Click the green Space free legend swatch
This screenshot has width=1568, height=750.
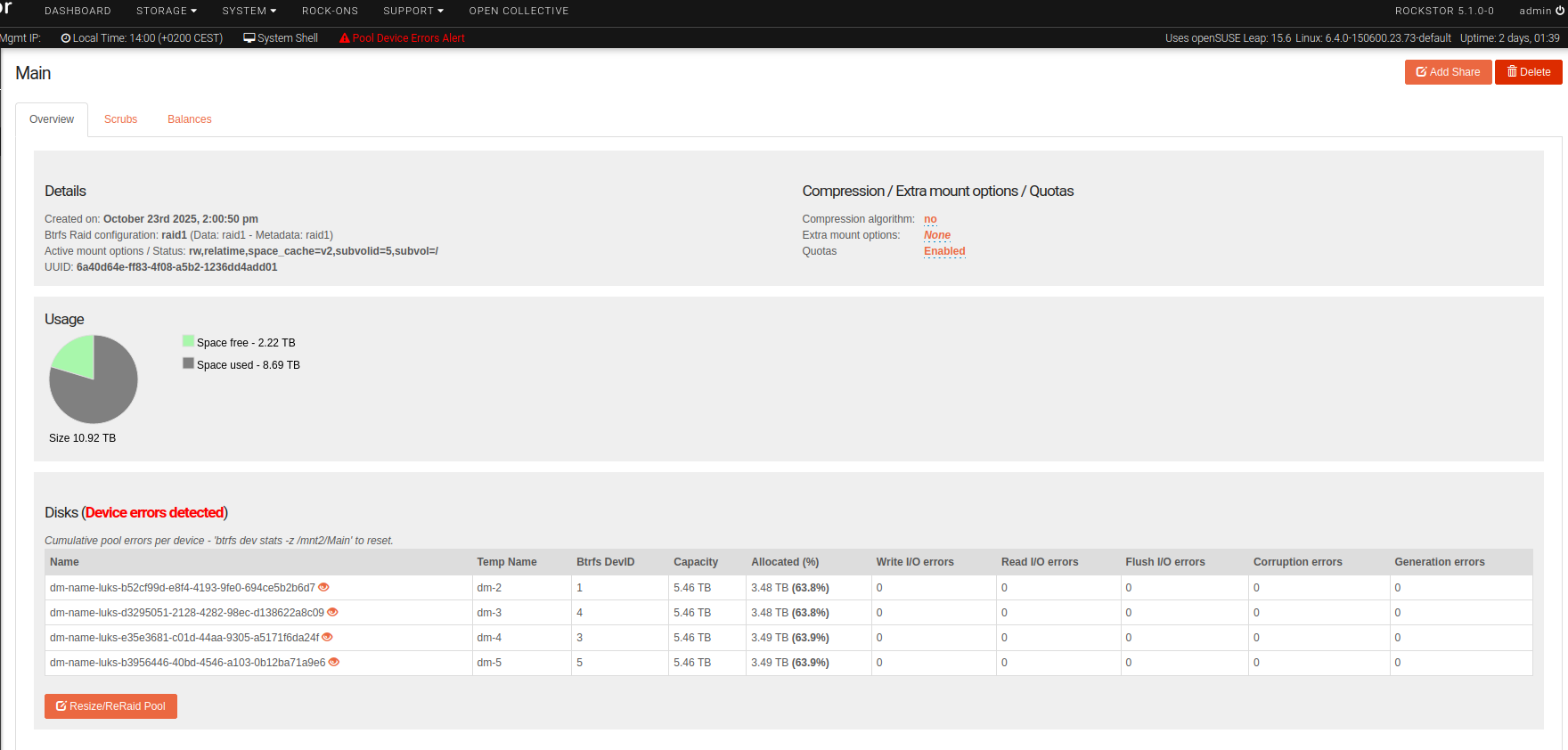pos(188,341)
